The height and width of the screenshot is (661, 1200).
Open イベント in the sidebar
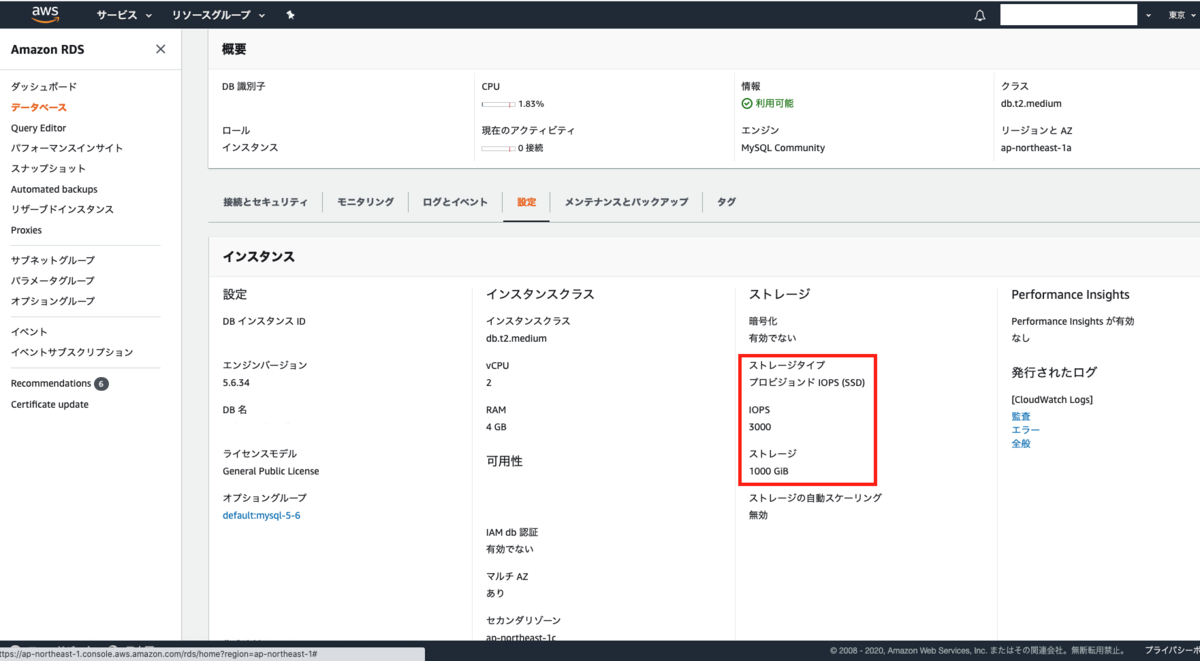pos(29,332)
